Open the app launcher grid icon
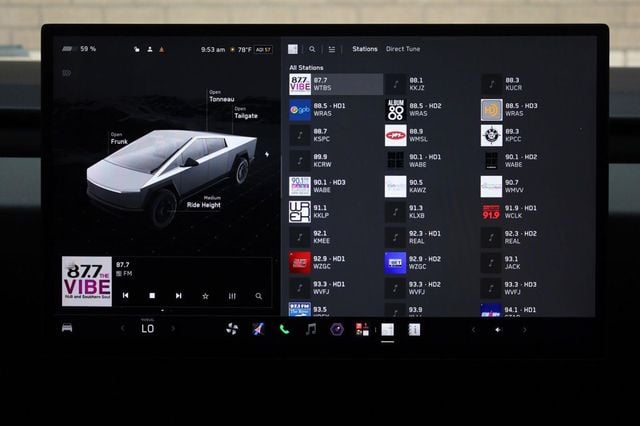 tap(362, 329)
